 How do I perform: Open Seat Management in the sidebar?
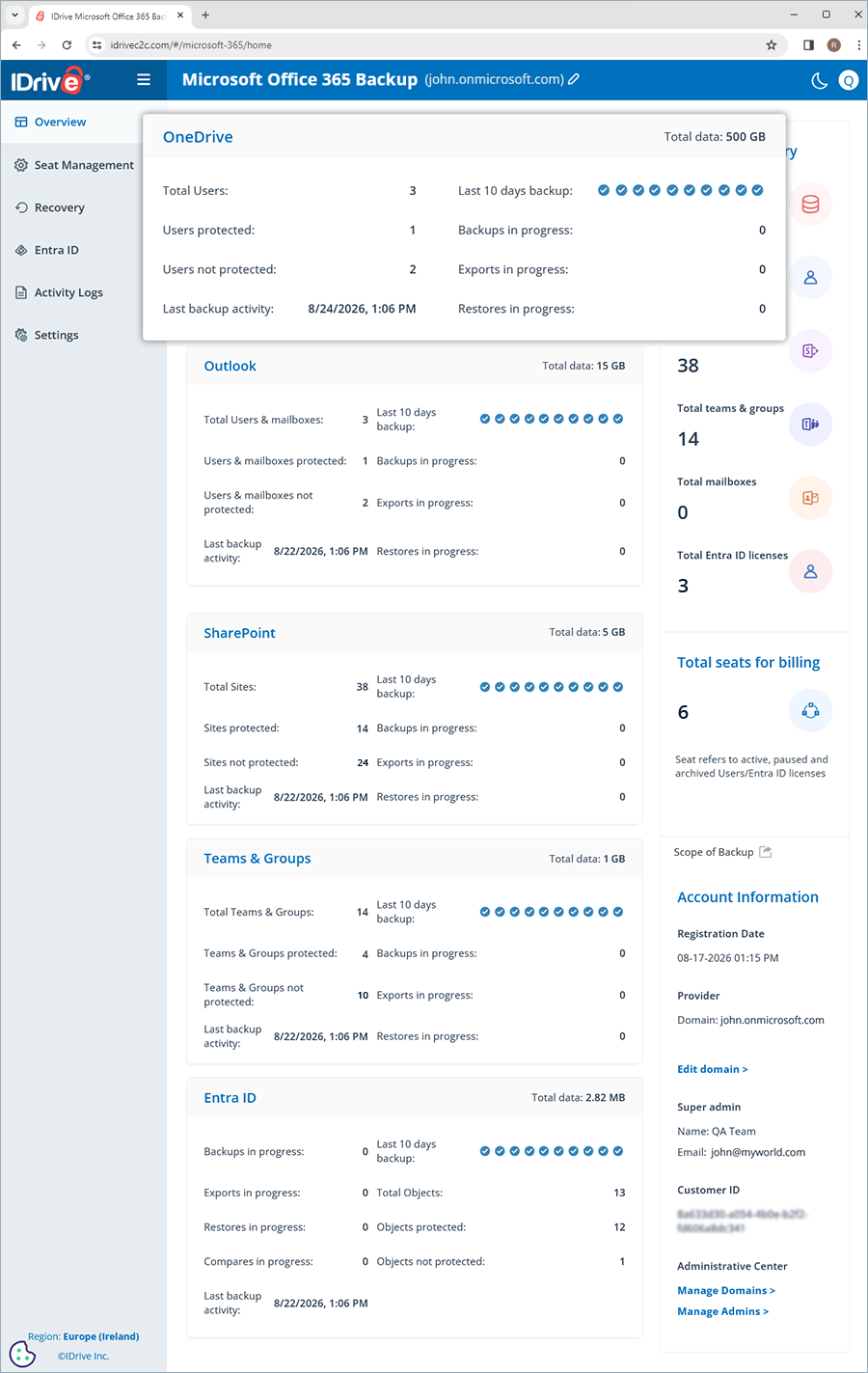click(x=84, y=165)
